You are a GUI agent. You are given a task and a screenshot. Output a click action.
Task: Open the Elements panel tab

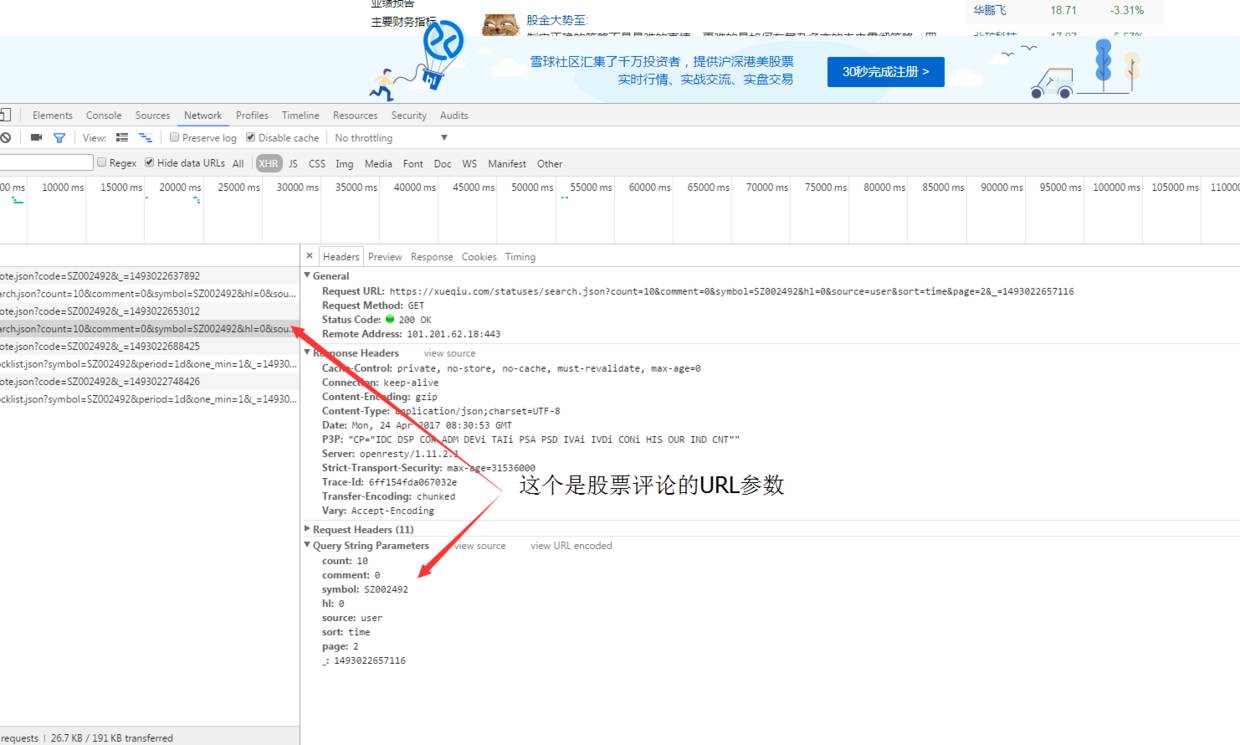tap(52, 115)
